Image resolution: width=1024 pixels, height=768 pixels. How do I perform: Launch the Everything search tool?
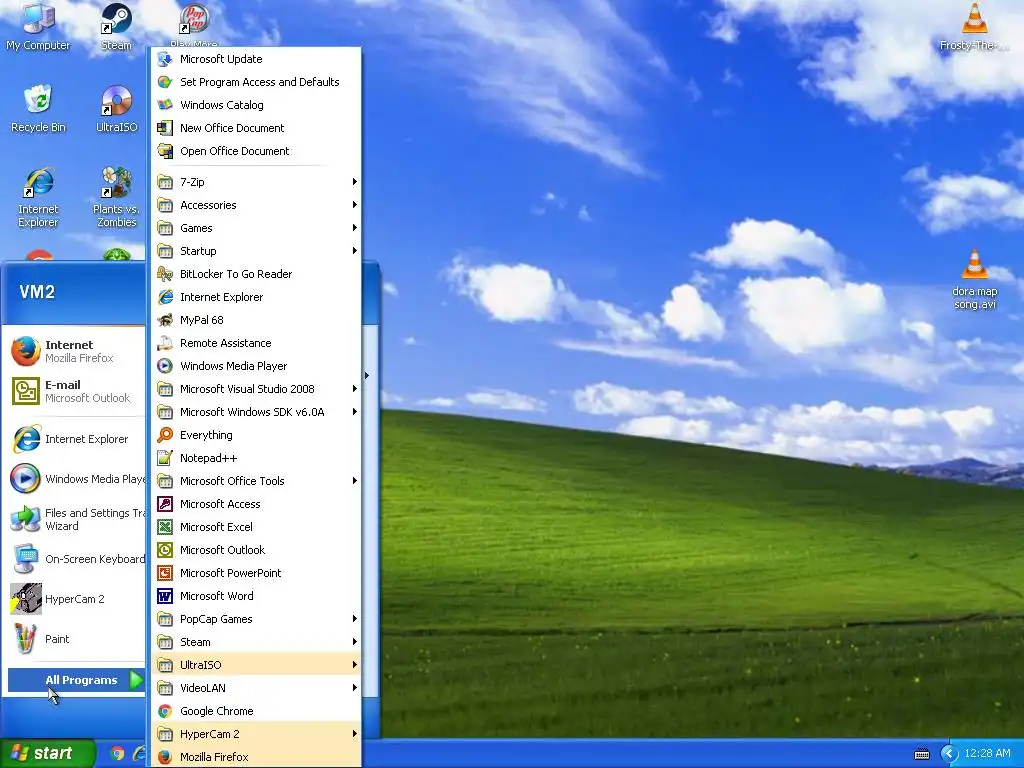click(x=256, y=435)
